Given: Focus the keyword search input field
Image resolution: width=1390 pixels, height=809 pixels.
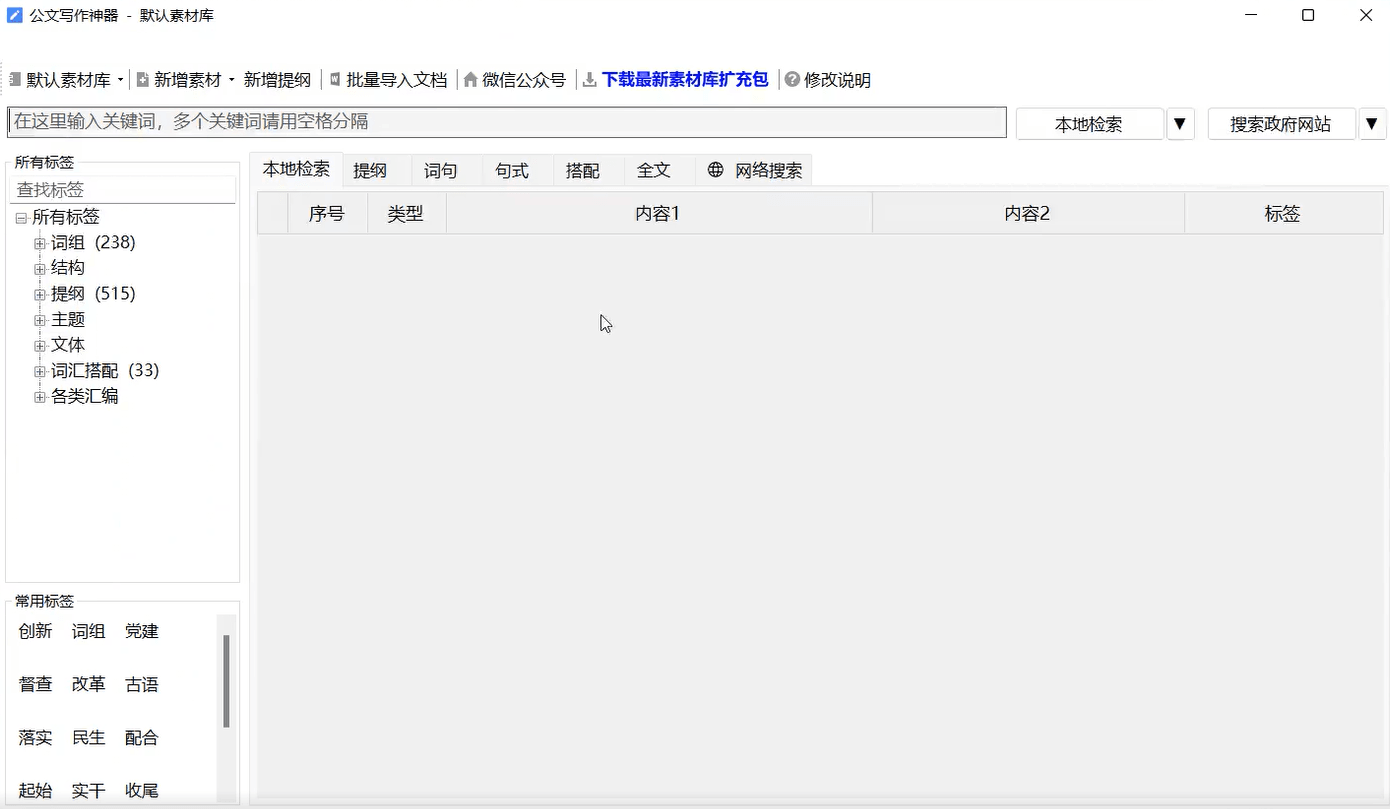Looking at the screenshot, I should click(x=506, y=122).
